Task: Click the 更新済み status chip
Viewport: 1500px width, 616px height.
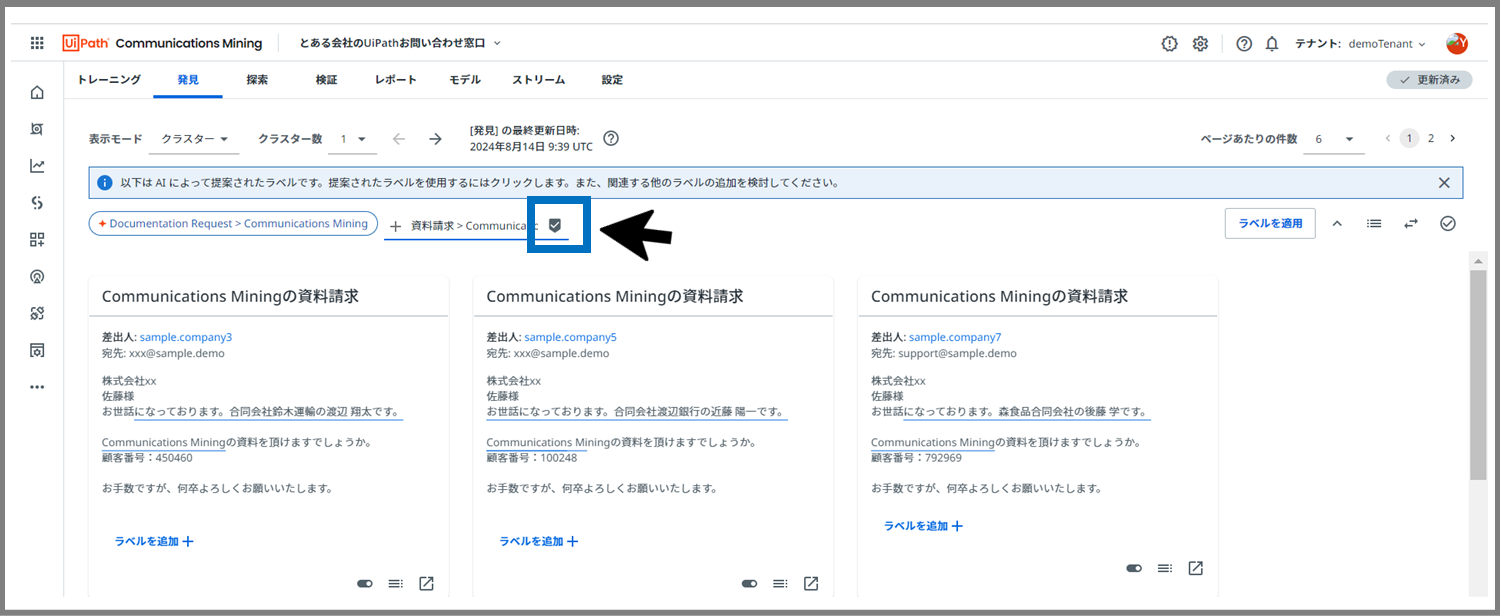Action: click(1429, 80)
